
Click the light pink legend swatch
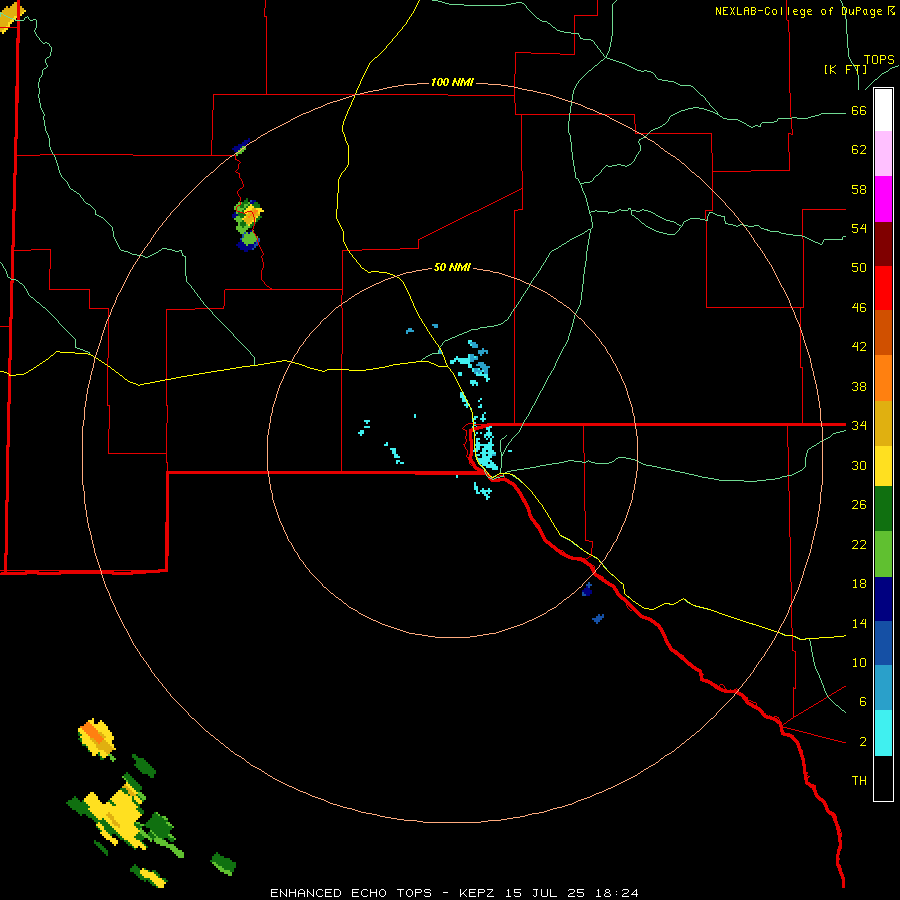[x=883, y=154]
